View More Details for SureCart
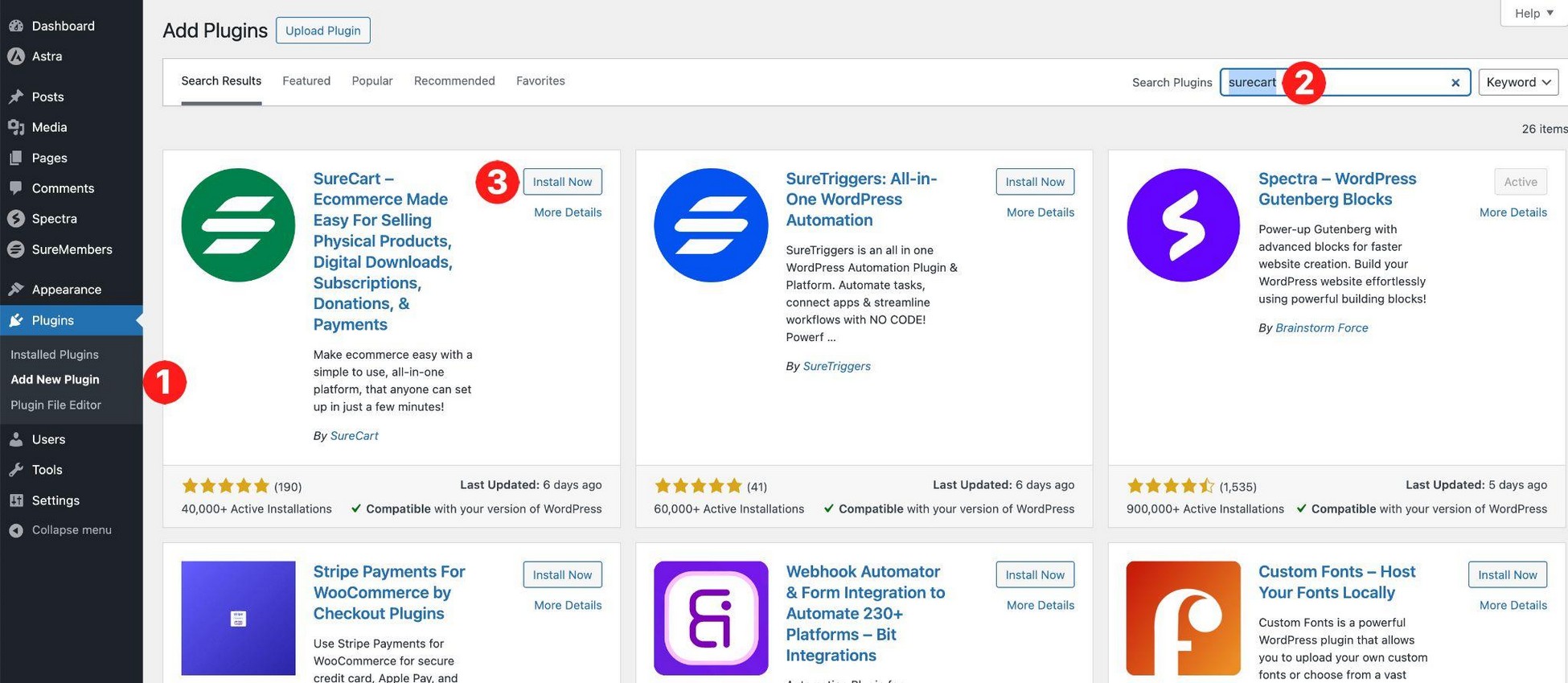This screenshot has height=683, width=1568. 568,212
